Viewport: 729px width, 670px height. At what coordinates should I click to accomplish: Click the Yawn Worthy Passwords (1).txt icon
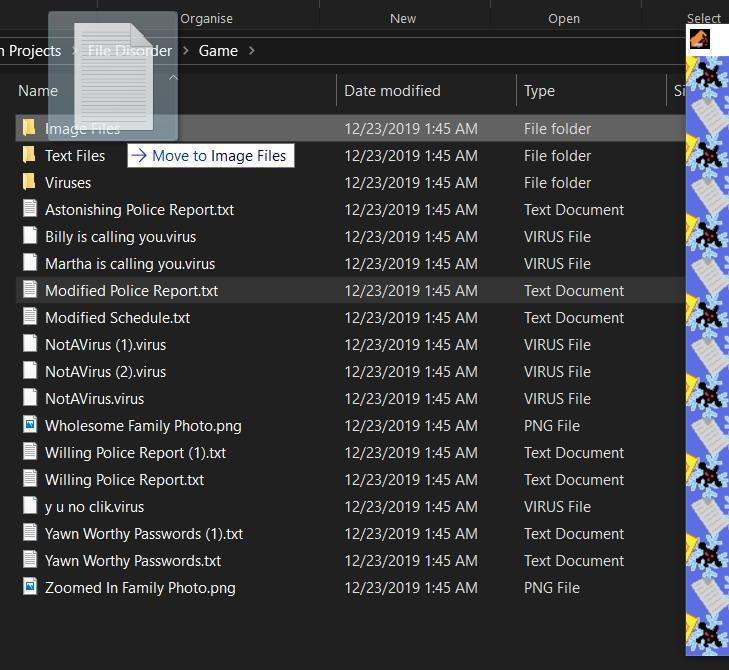click(x=30, y=532)
